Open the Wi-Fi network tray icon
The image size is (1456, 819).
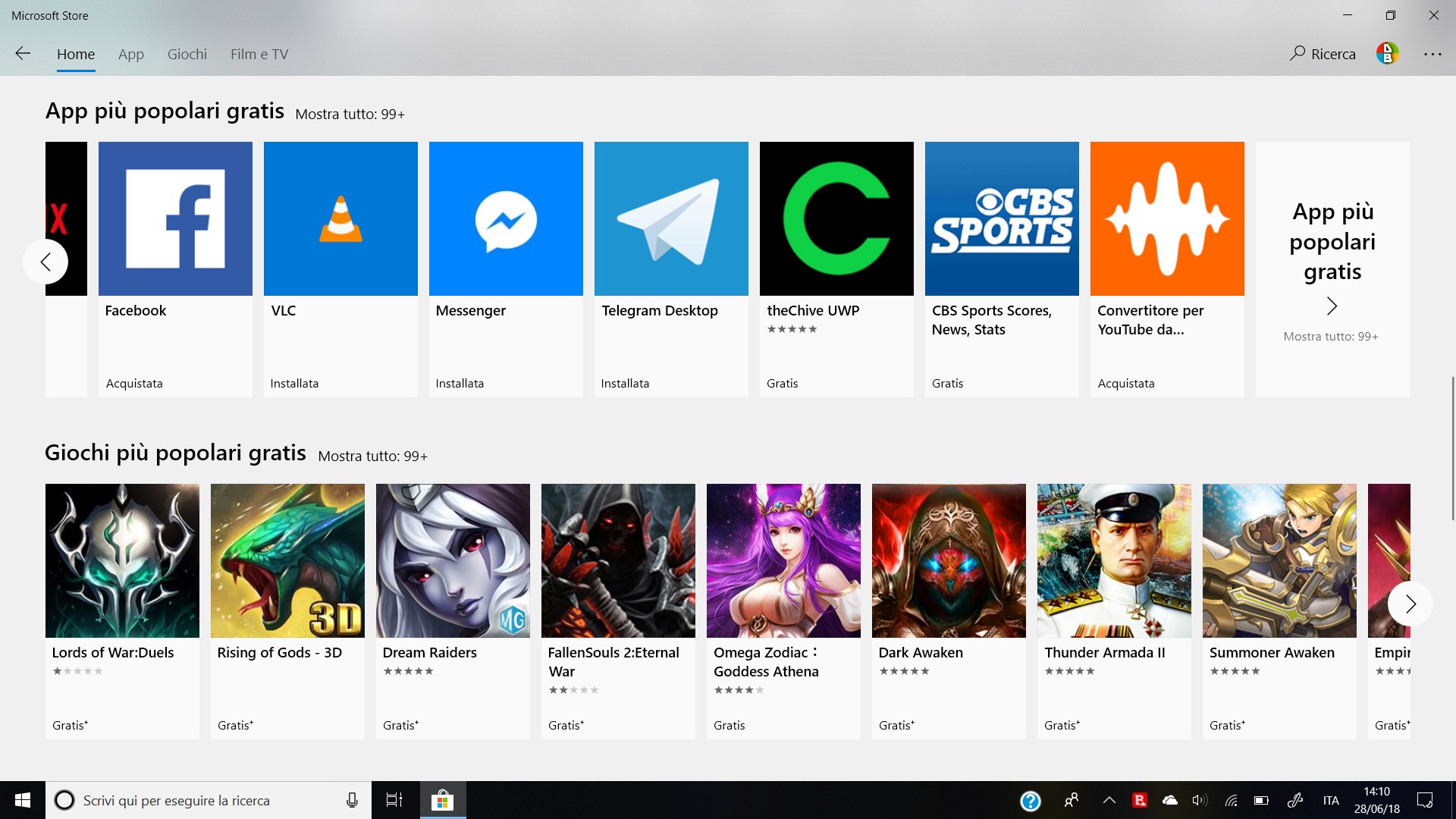tap(1232, 800)
